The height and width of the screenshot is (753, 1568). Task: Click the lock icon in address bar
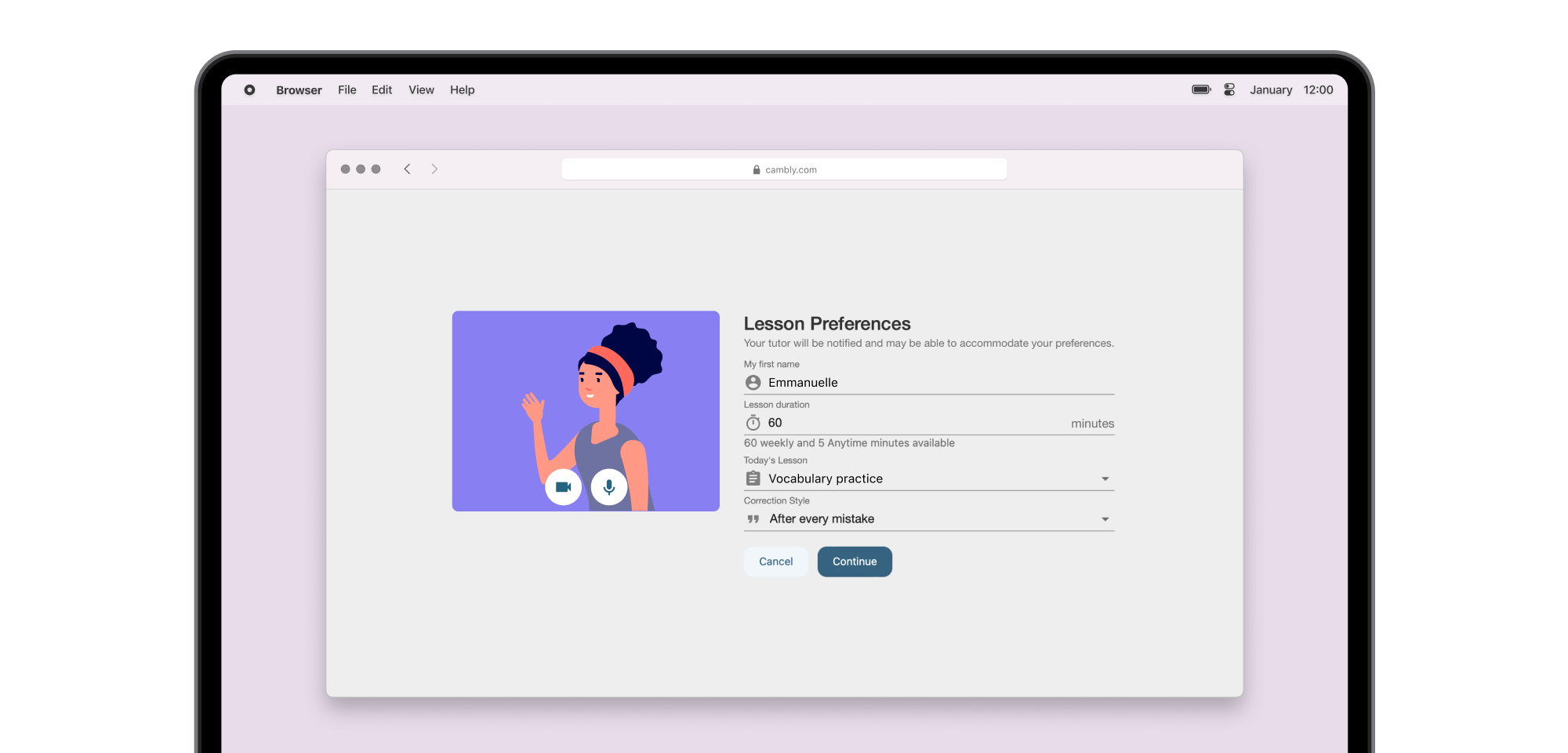(x=757, y=170)
